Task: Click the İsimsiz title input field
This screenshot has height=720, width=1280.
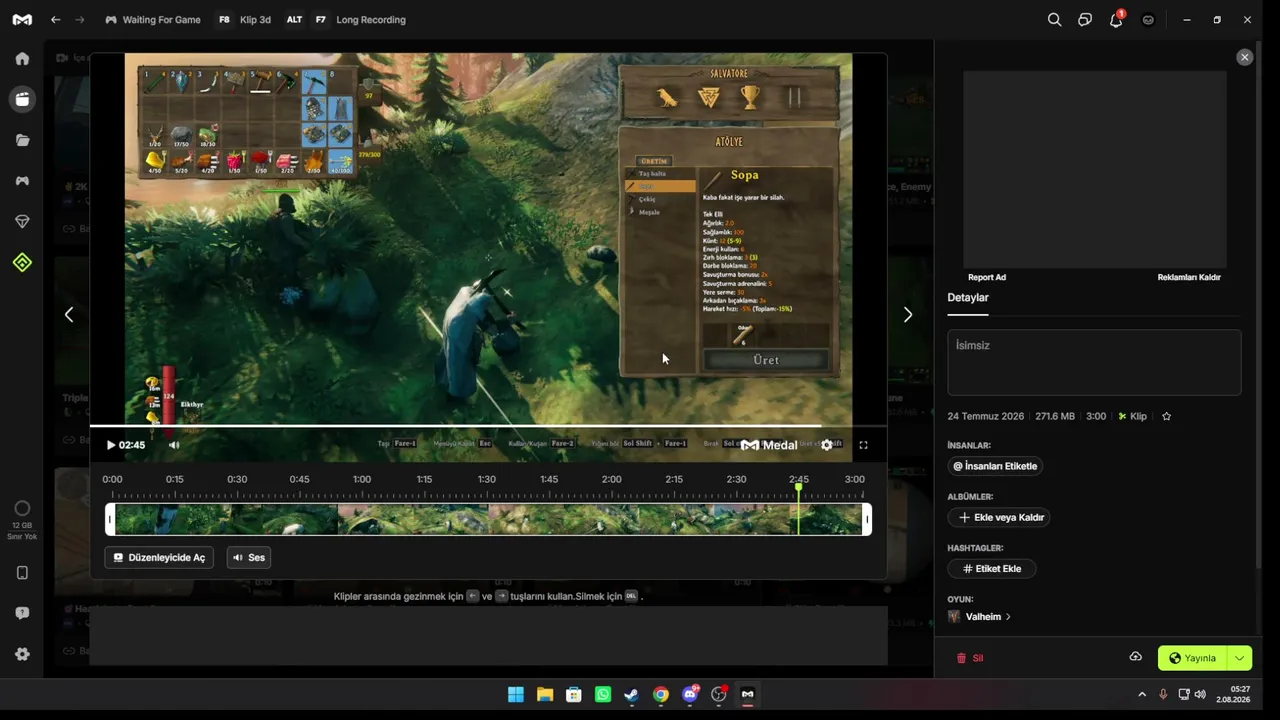Action: tap(1094, 362)
